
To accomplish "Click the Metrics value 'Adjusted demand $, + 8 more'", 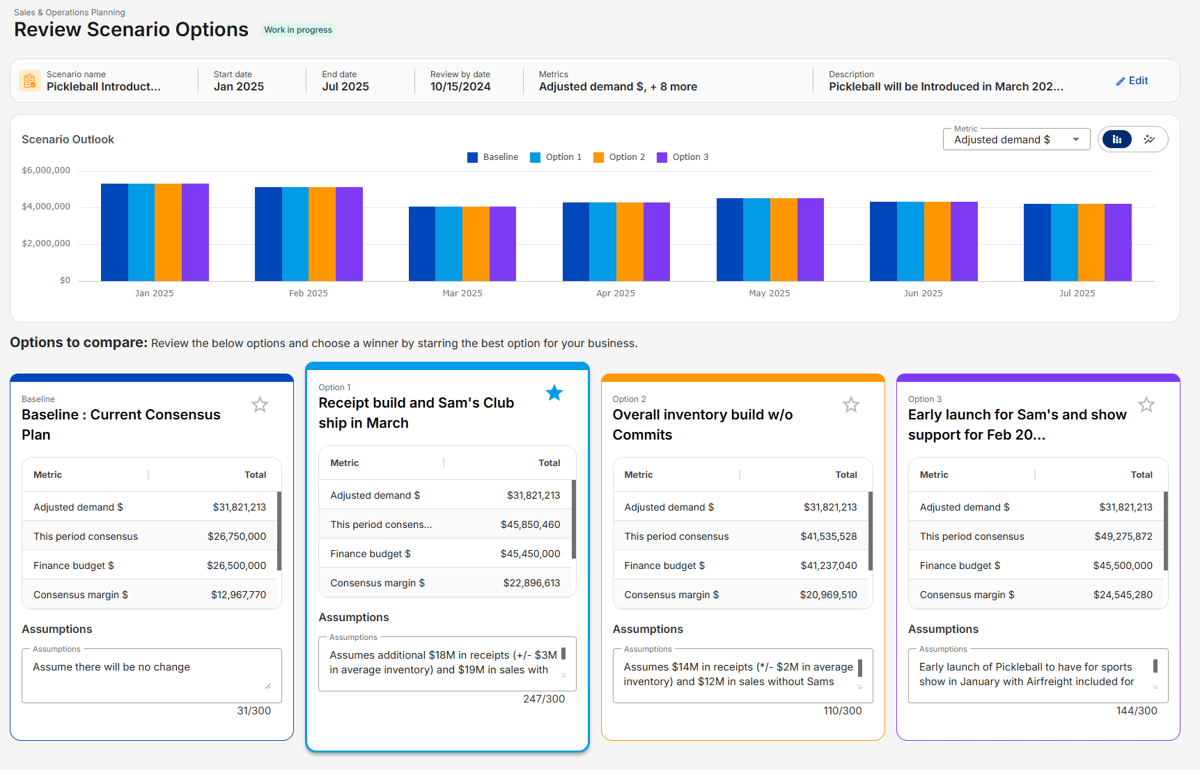I will click(x=618, y=87).
